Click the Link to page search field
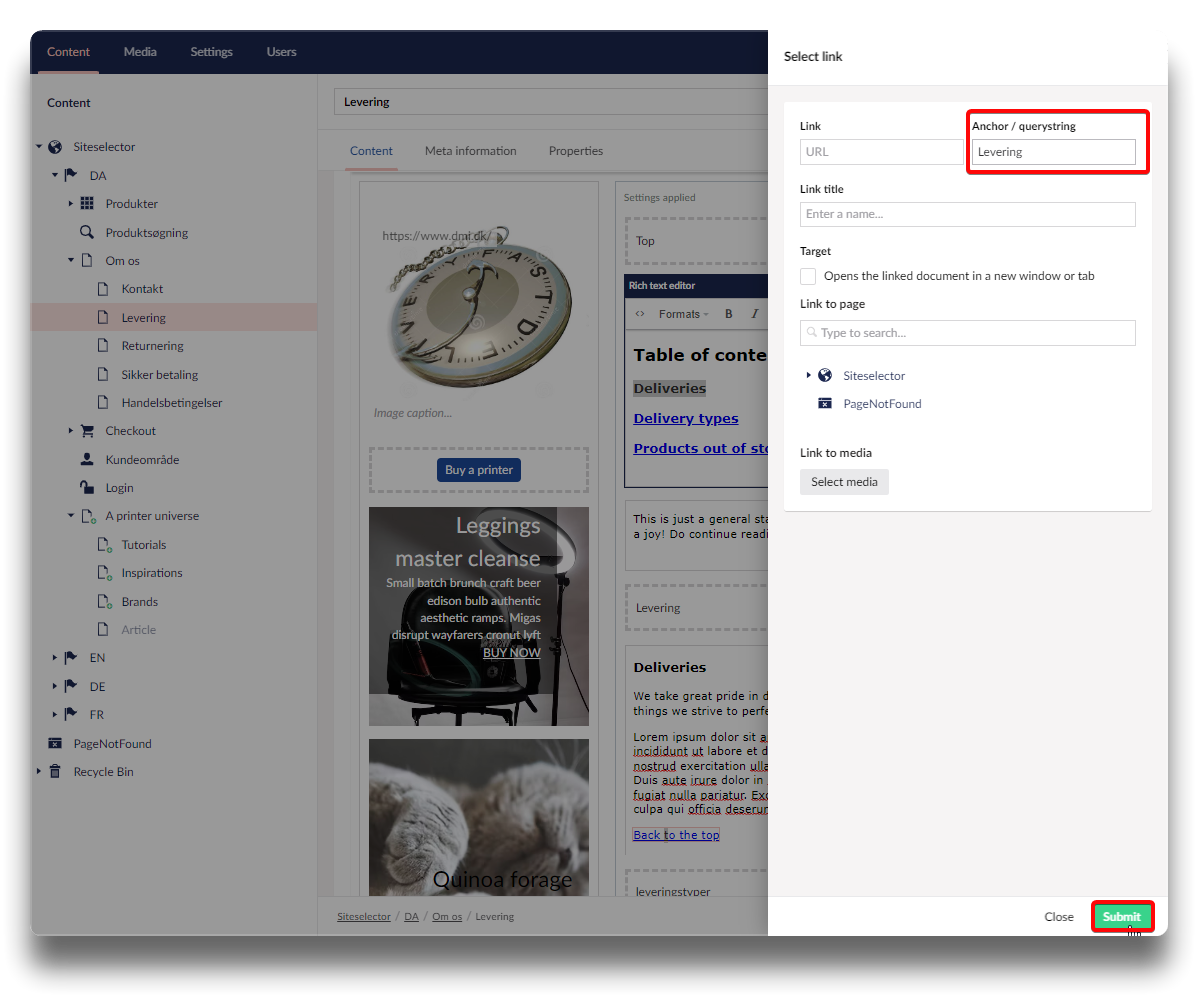Screen dimensions: 1198x998 point(967,333)
